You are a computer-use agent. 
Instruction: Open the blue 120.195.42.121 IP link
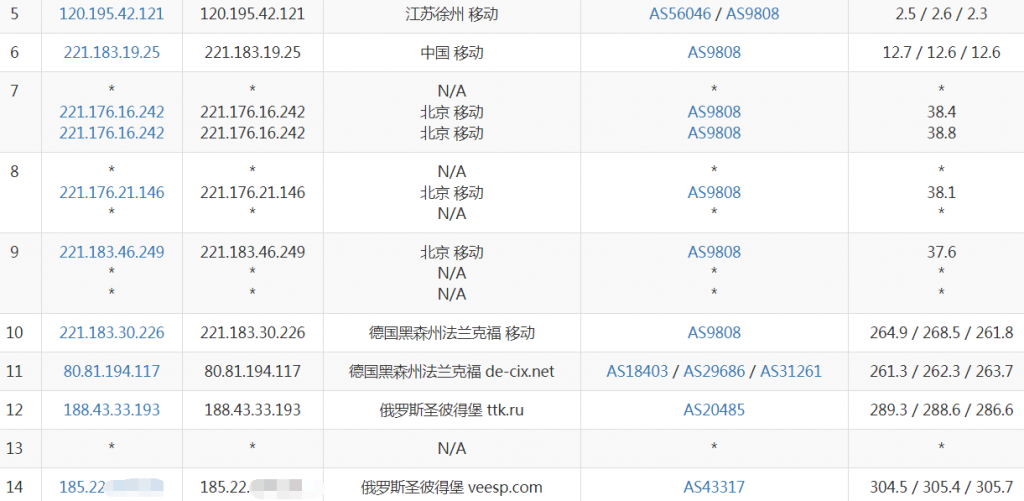(112, 14)
